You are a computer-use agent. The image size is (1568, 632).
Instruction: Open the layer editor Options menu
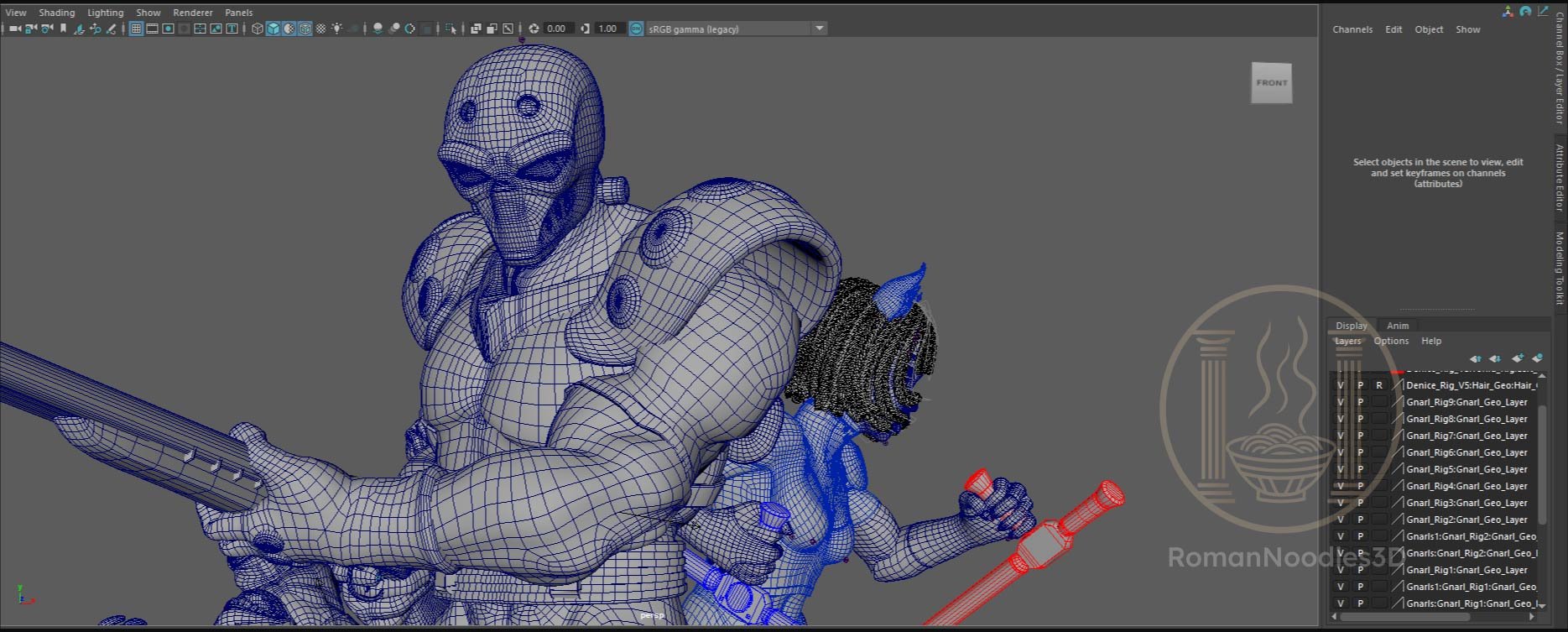1390,341
